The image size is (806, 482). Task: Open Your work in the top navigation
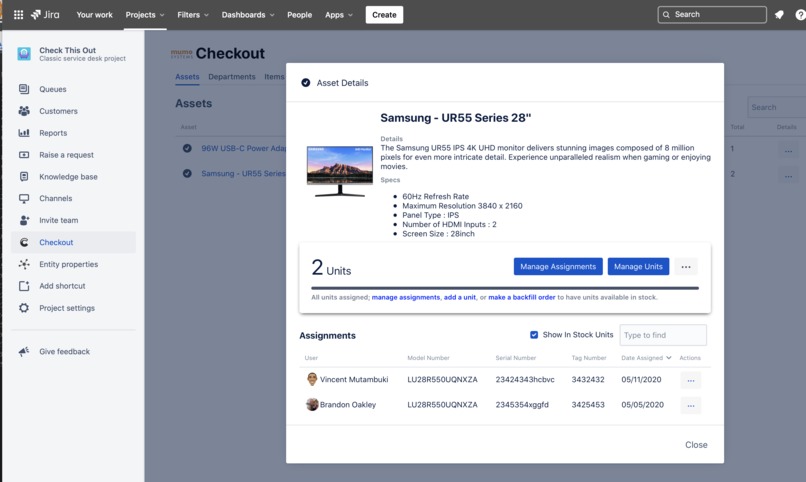[x=95, y=14]
